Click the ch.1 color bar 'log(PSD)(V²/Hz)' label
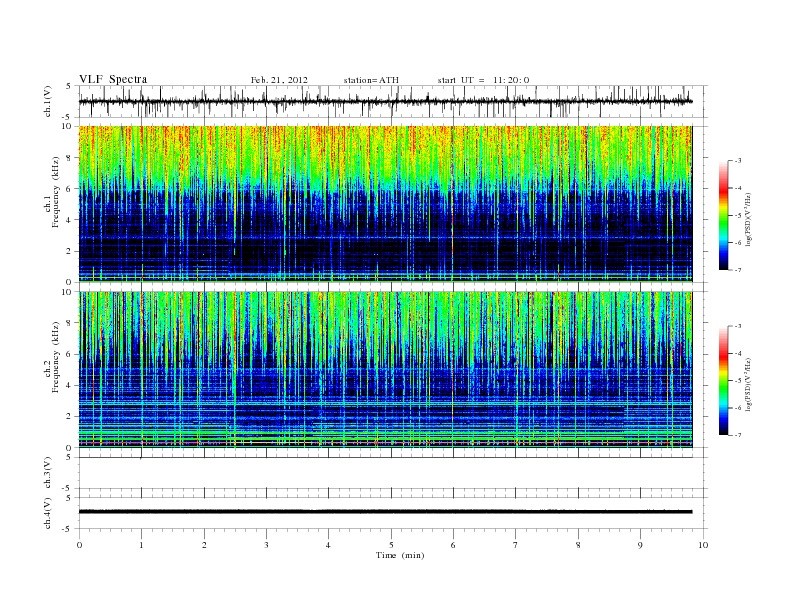This screenshot has width=792, height=612. 748,219
